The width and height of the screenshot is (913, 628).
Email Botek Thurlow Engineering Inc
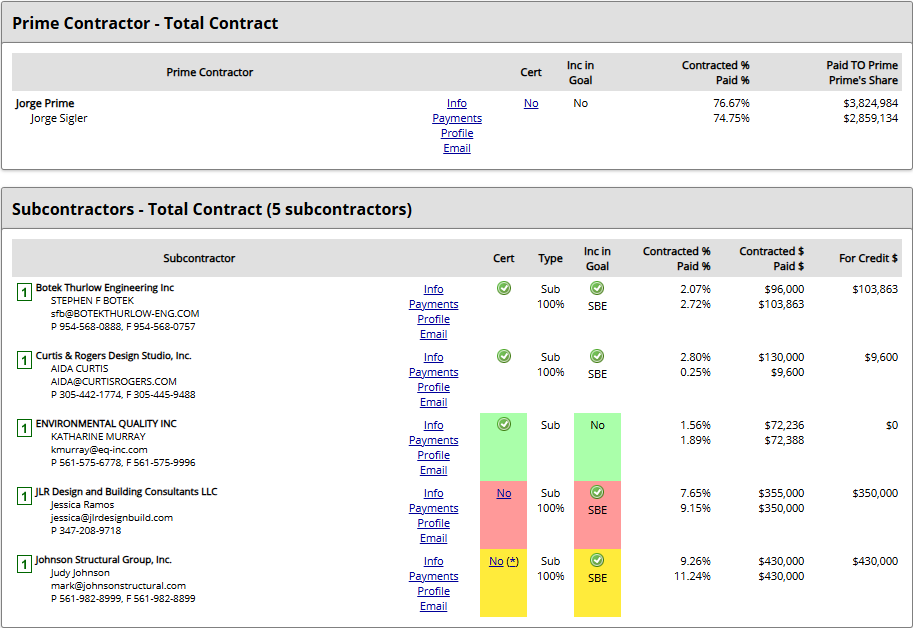coord(433,334)
